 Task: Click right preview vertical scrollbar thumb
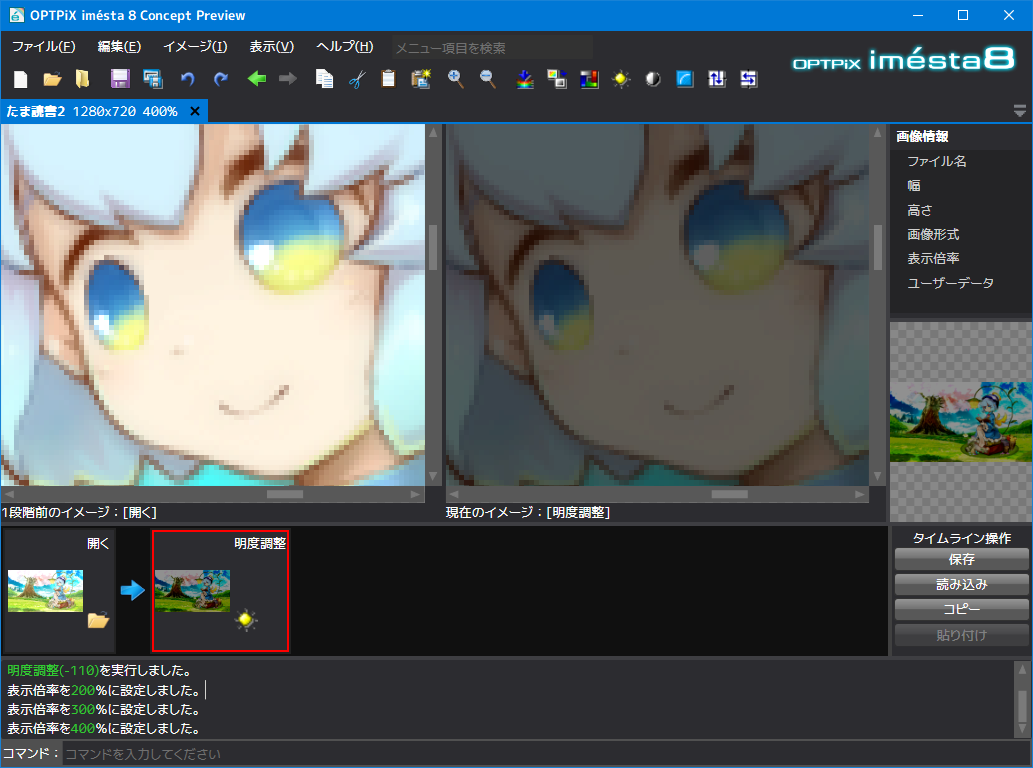pos(878,248)
